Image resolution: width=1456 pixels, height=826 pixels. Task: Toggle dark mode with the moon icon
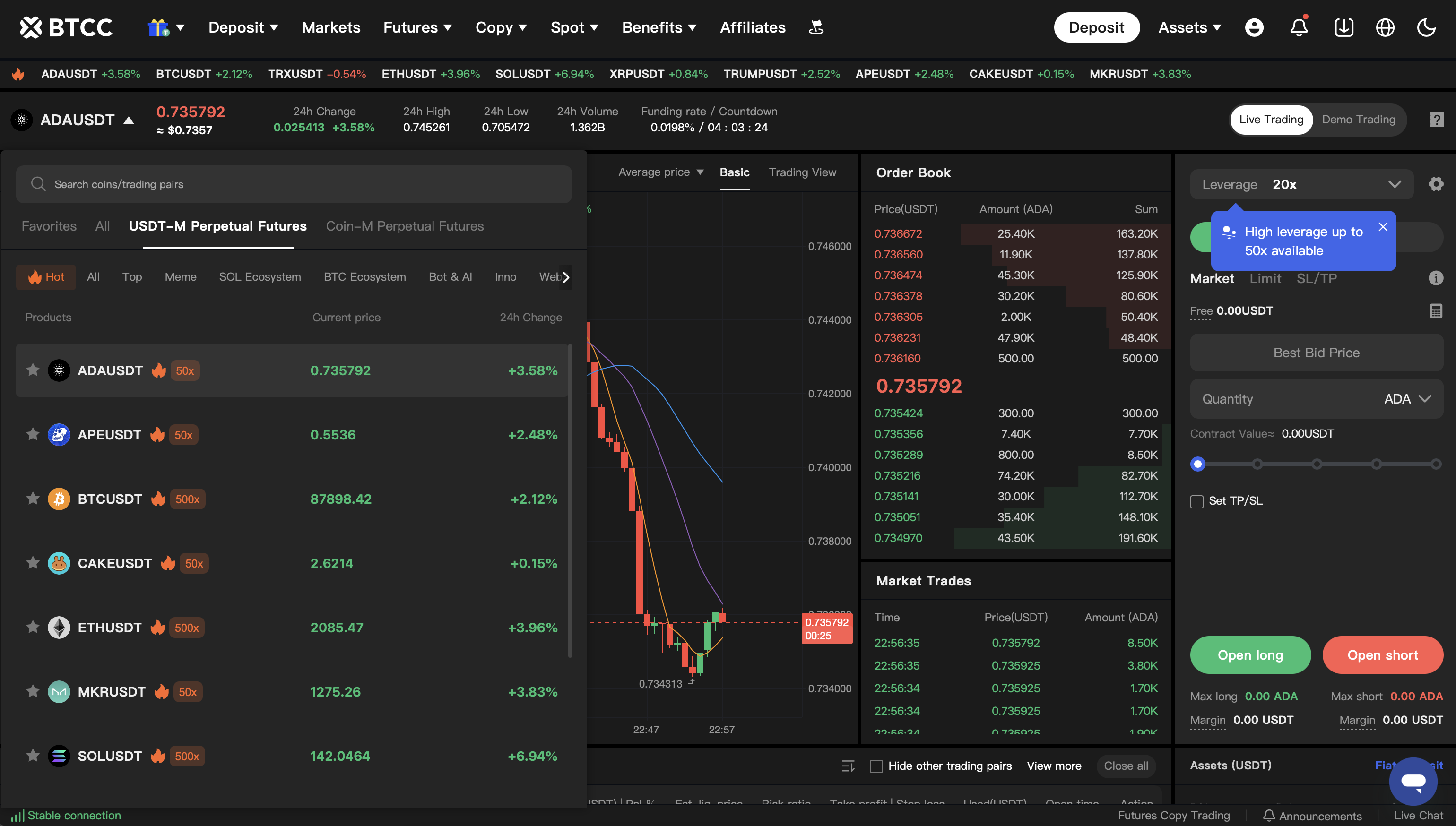point(1427,27)
